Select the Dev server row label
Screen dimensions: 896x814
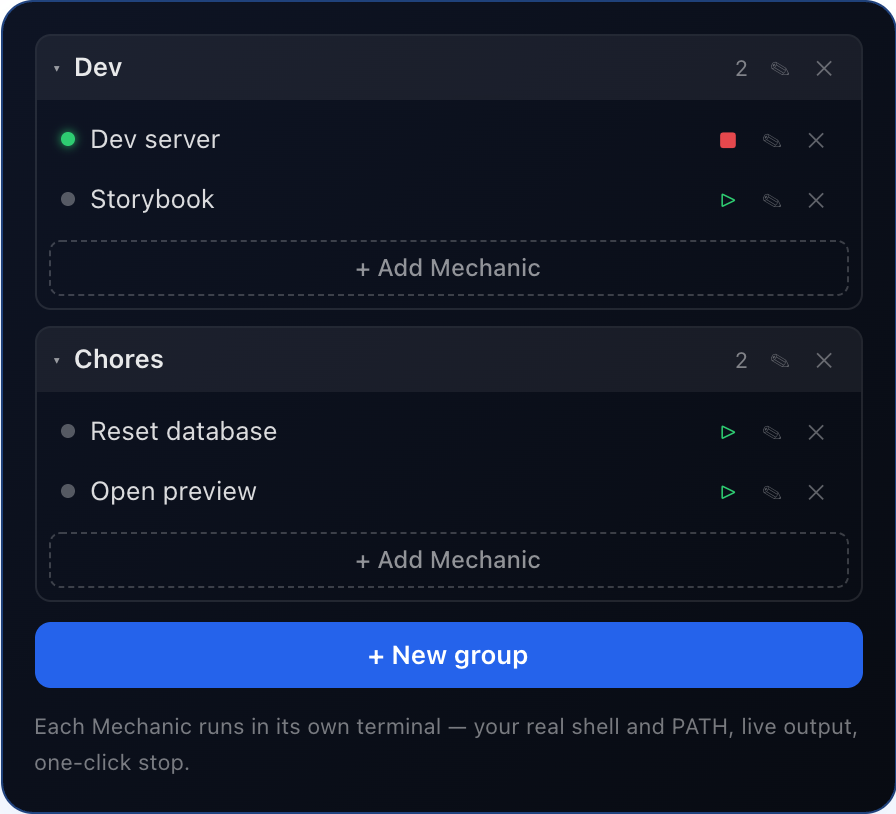tap(155, 139)
